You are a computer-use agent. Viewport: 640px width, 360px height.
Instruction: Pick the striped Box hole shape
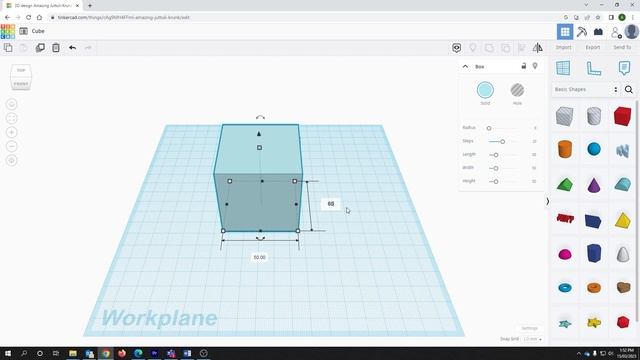point(564,116)
